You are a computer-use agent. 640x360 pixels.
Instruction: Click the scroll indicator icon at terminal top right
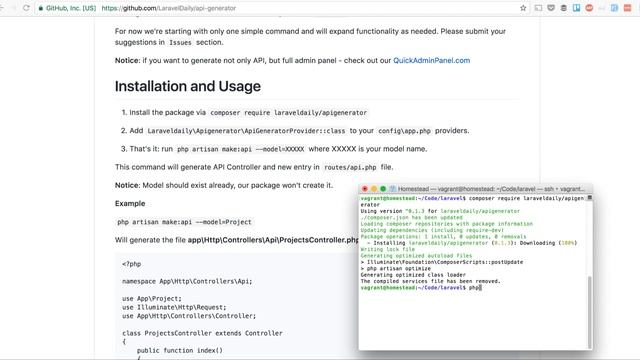(x=589, y=198)
